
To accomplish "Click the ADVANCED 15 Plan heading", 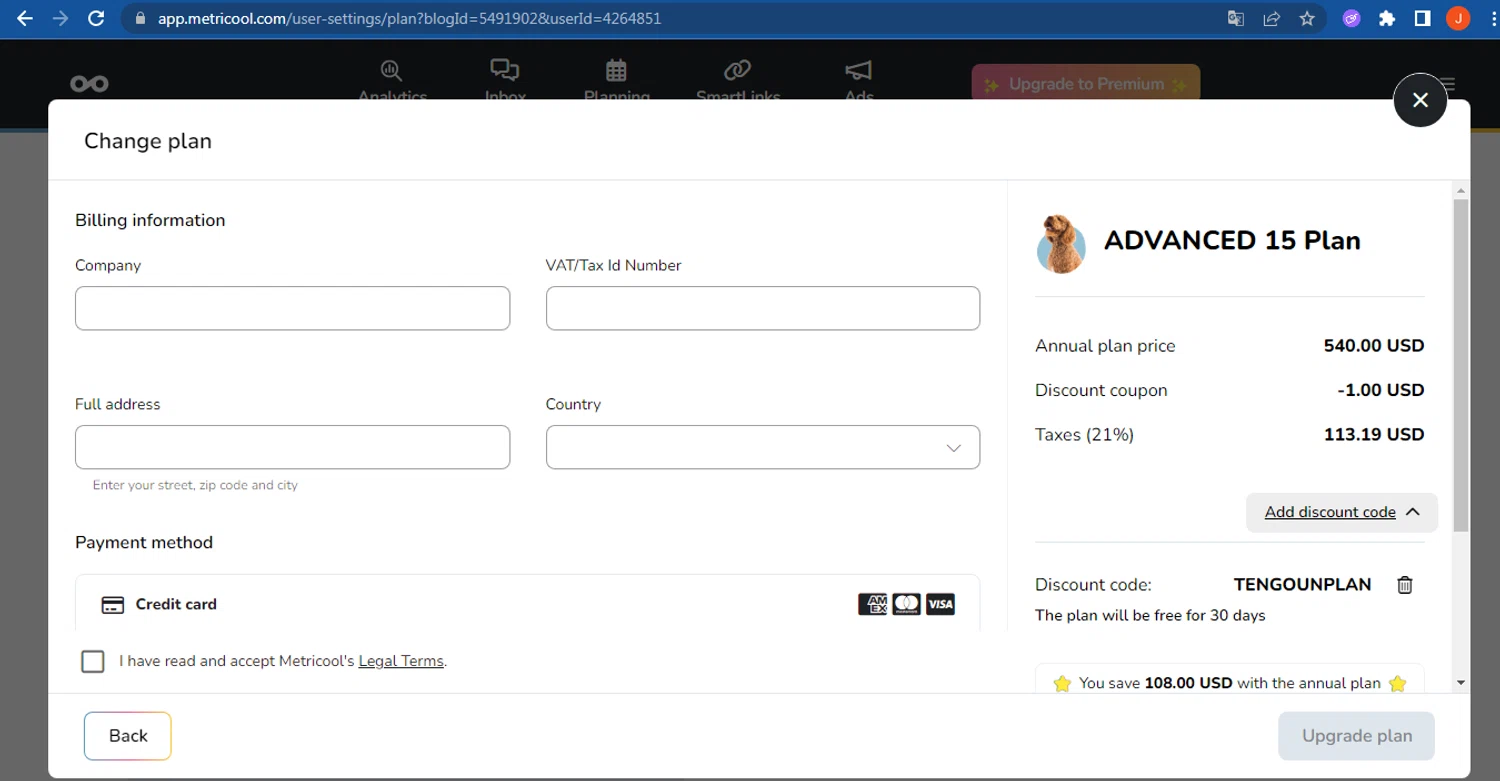I will [1232, 241].
